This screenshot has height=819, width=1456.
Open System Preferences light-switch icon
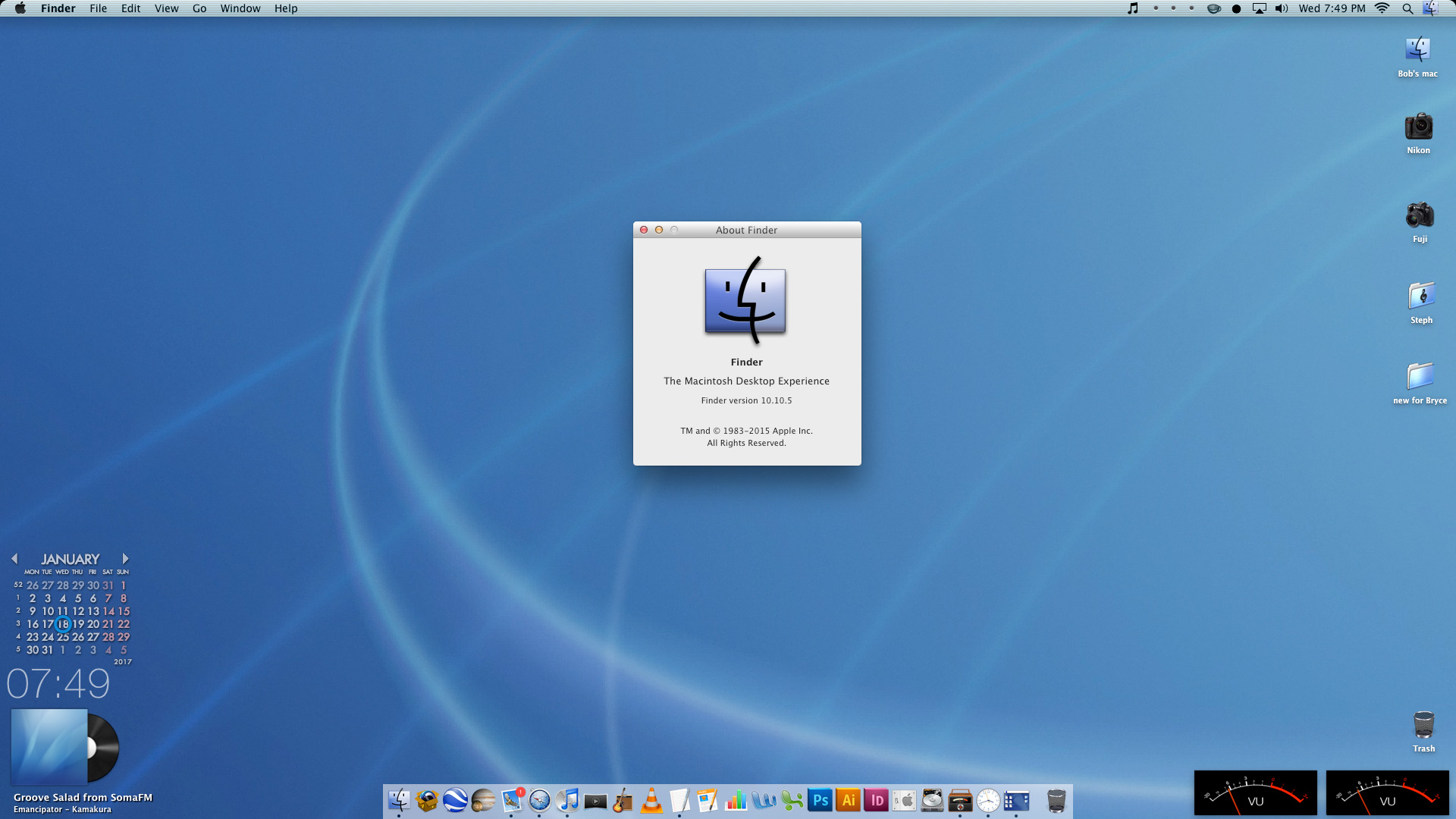pyautogui.click(x=904, y=801)
